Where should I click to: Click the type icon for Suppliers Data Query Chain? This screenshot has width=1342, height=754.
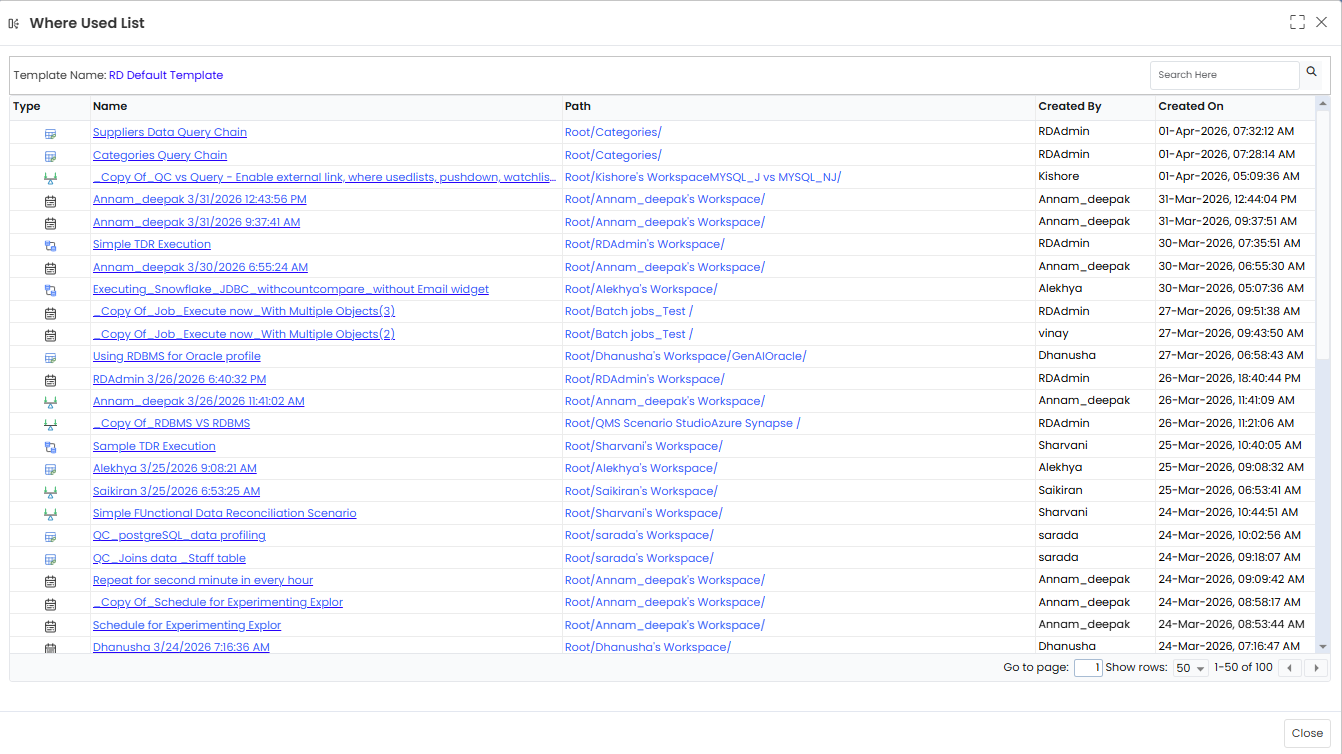pyautogui.click(x=50, y=133)
